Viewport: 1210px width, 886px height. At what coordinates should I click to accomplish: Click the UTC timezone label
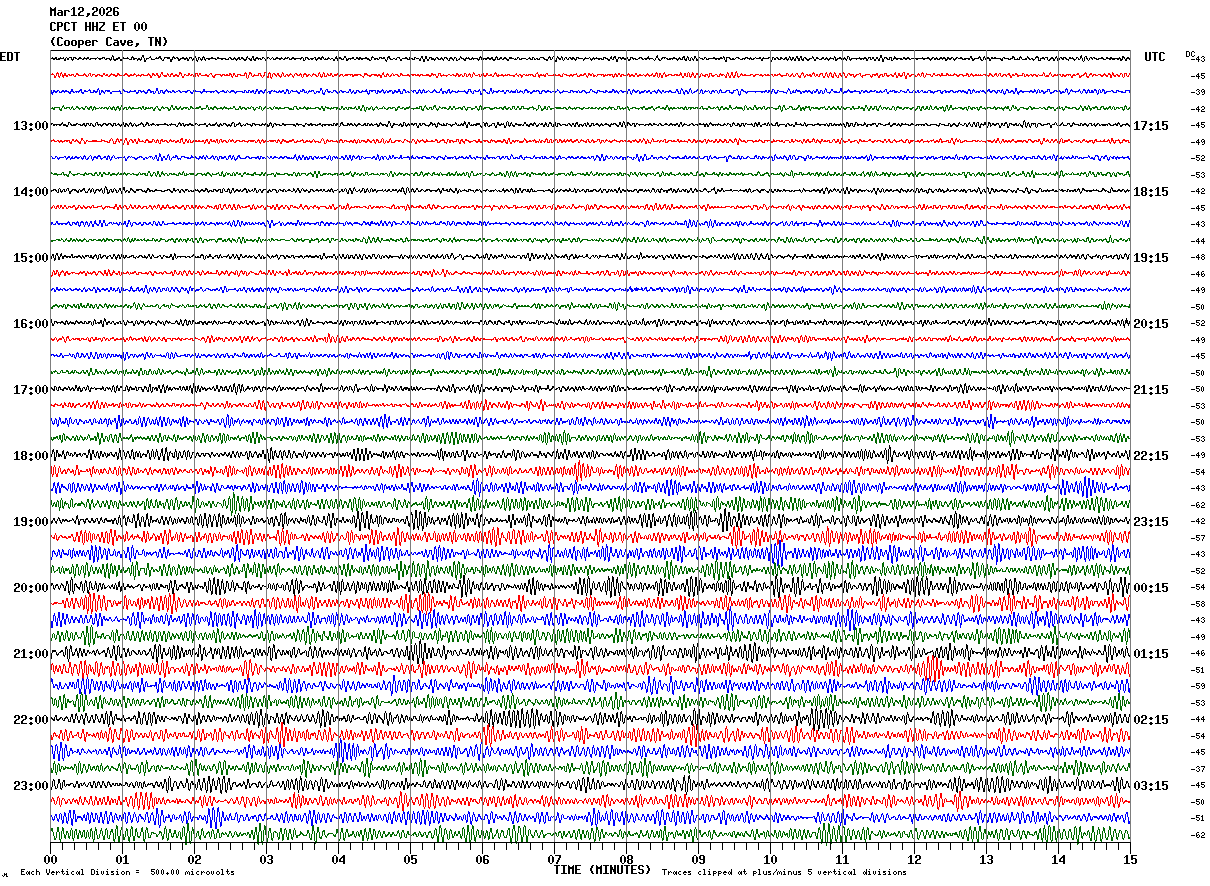(x=1155, y=57)
